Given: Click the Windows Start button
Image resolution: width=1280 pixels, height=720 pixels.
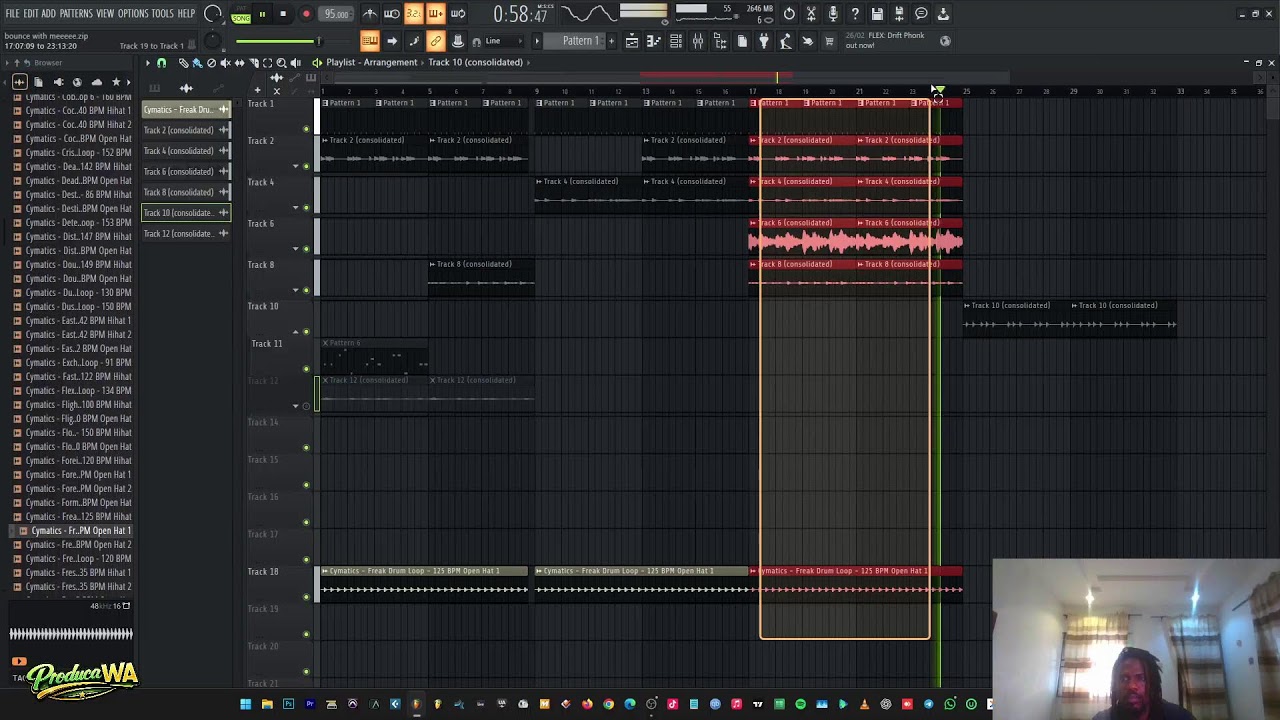Looking at the screenshot, I should (x=245, y=705).
